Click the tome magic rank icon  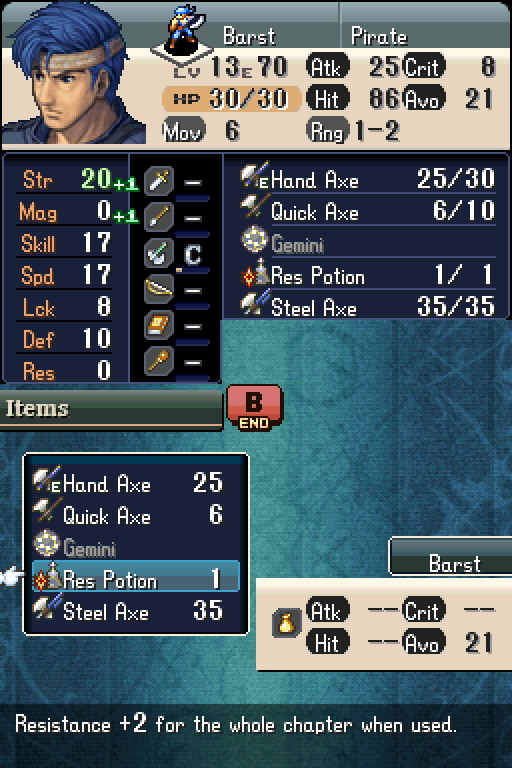(x=159, y=325)
